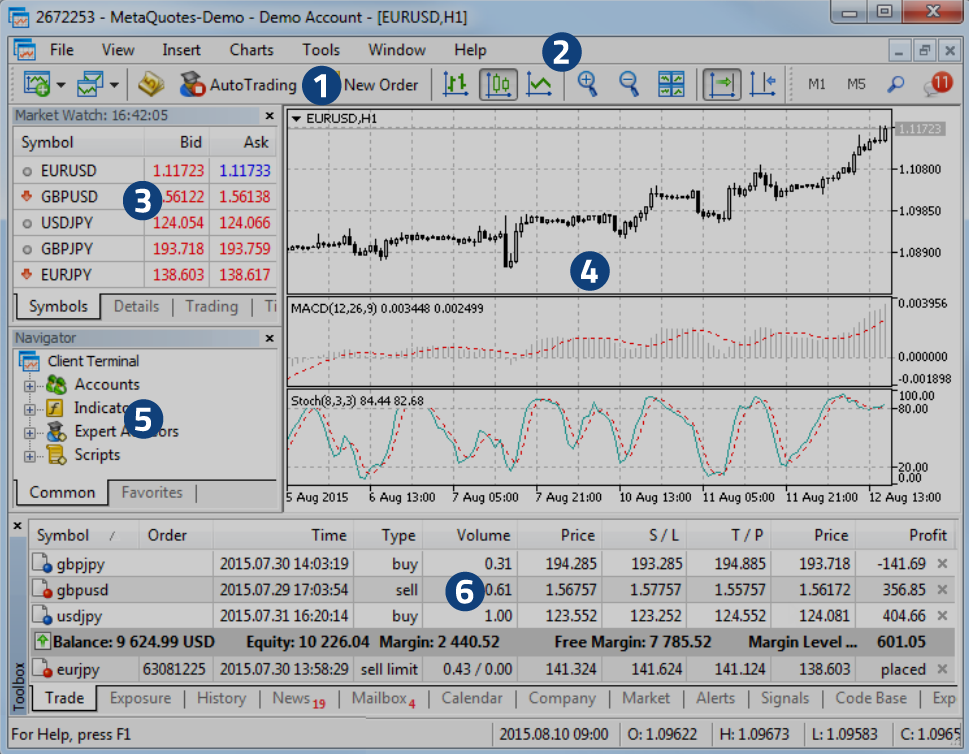Switch to the Details tab in Market Watch

tap(137, 307)
